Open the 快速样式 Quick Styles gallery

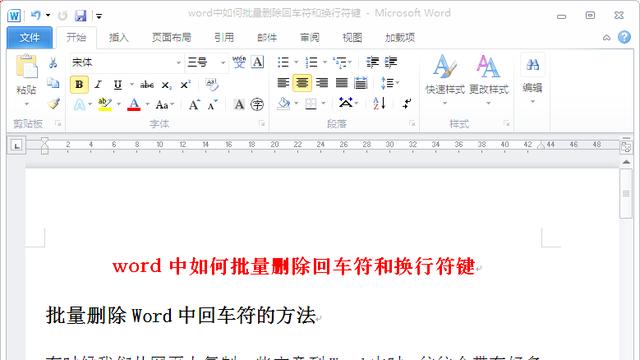coord(445,80)
